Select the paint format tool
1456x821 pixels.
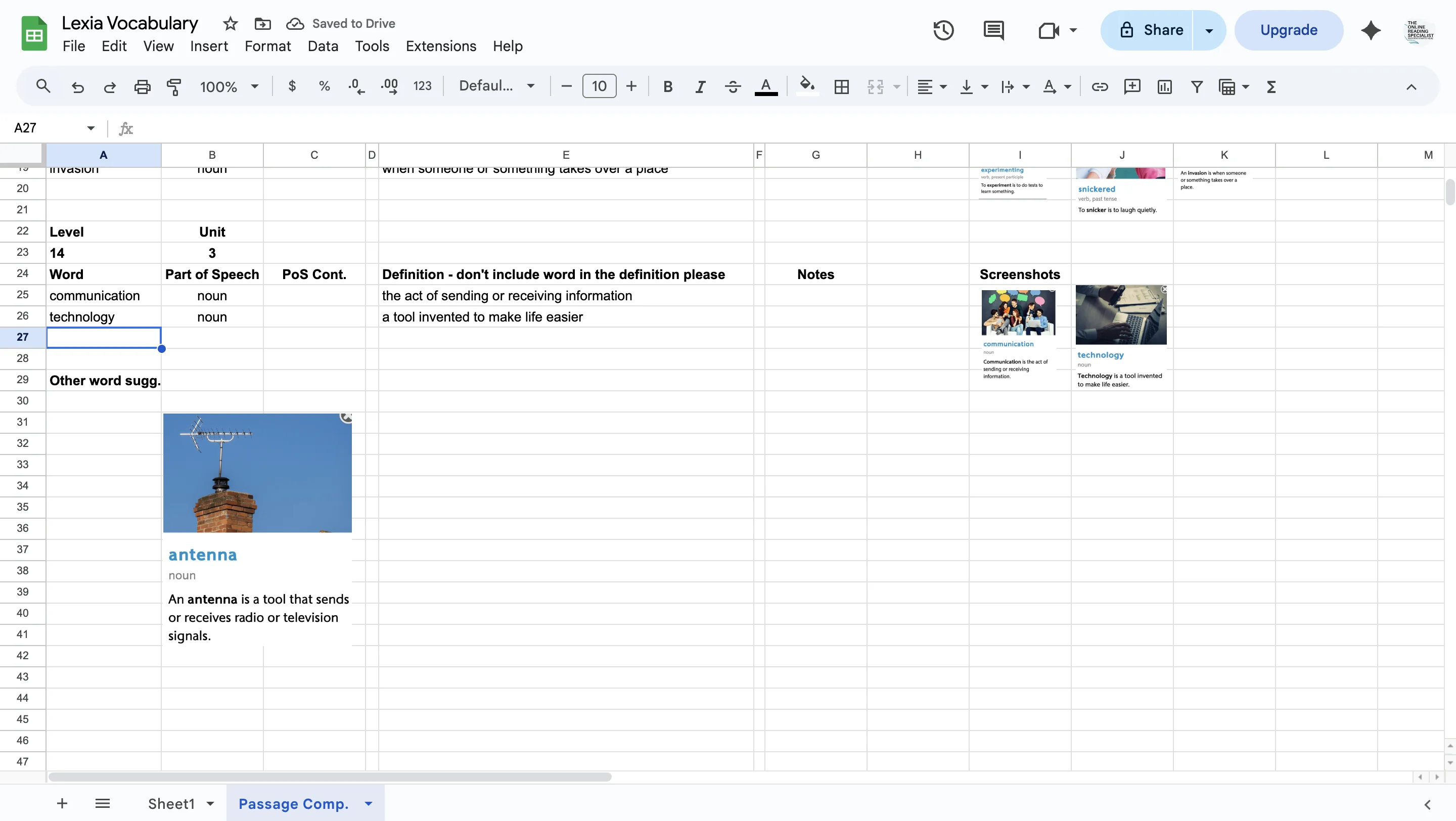pyautogui.click(x=174, y=86)
